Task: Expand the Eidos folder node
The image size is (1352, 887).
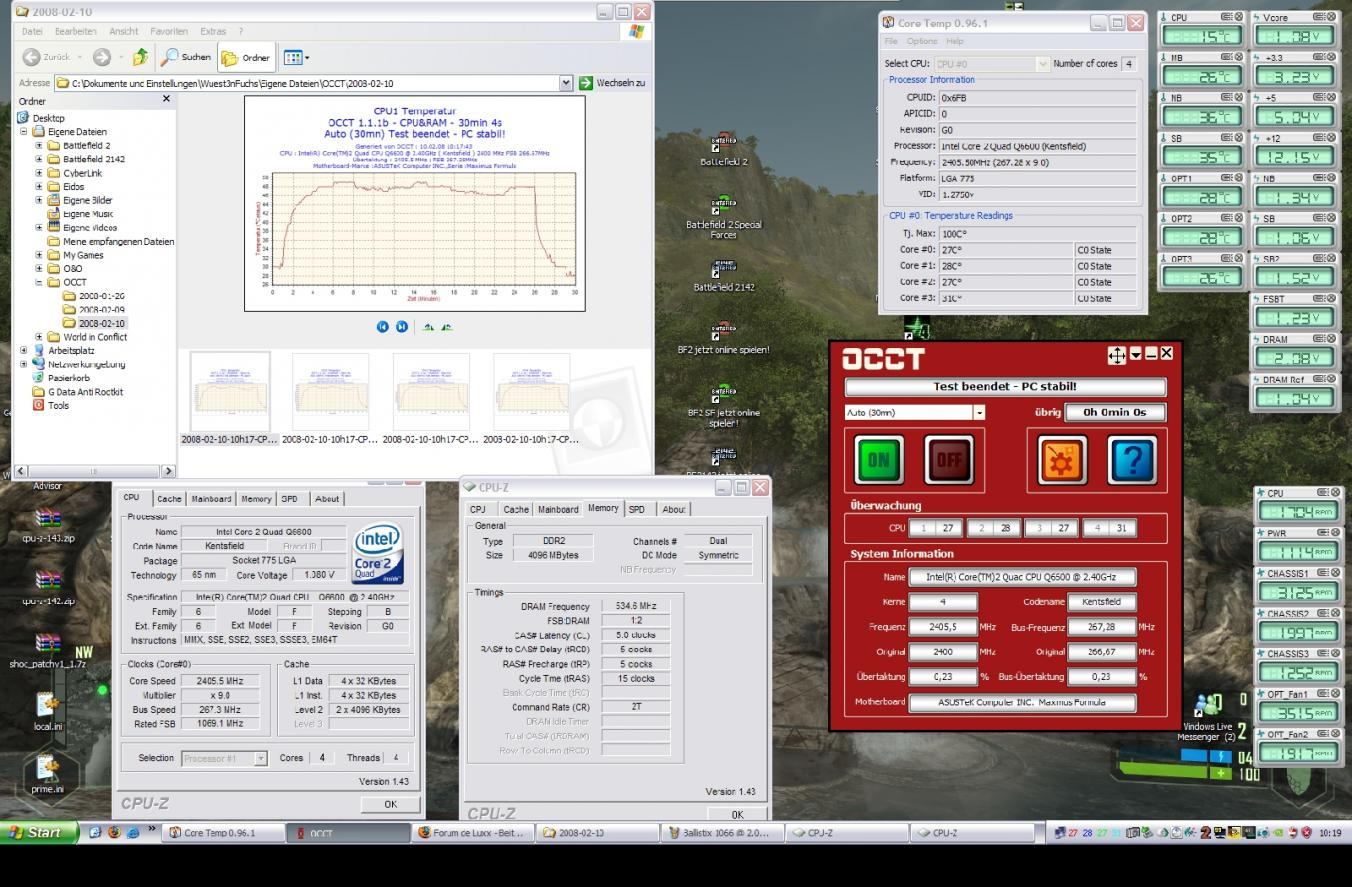Action: point(39,186)
